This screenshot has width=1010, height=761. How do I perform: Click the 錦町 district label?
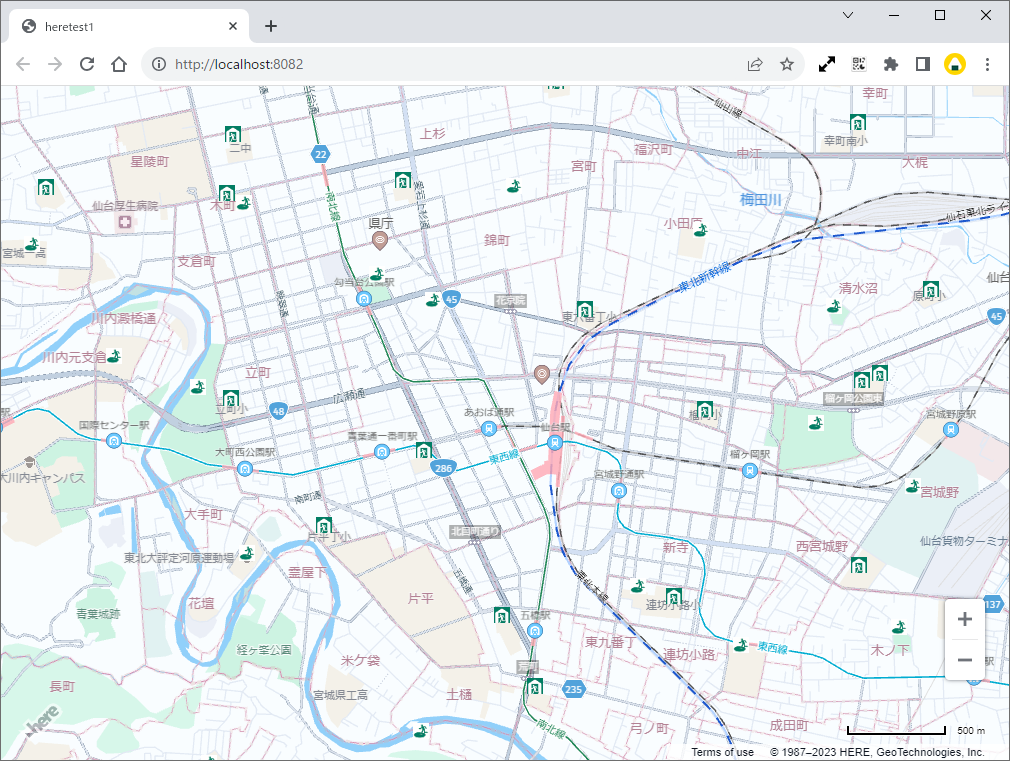497,240
